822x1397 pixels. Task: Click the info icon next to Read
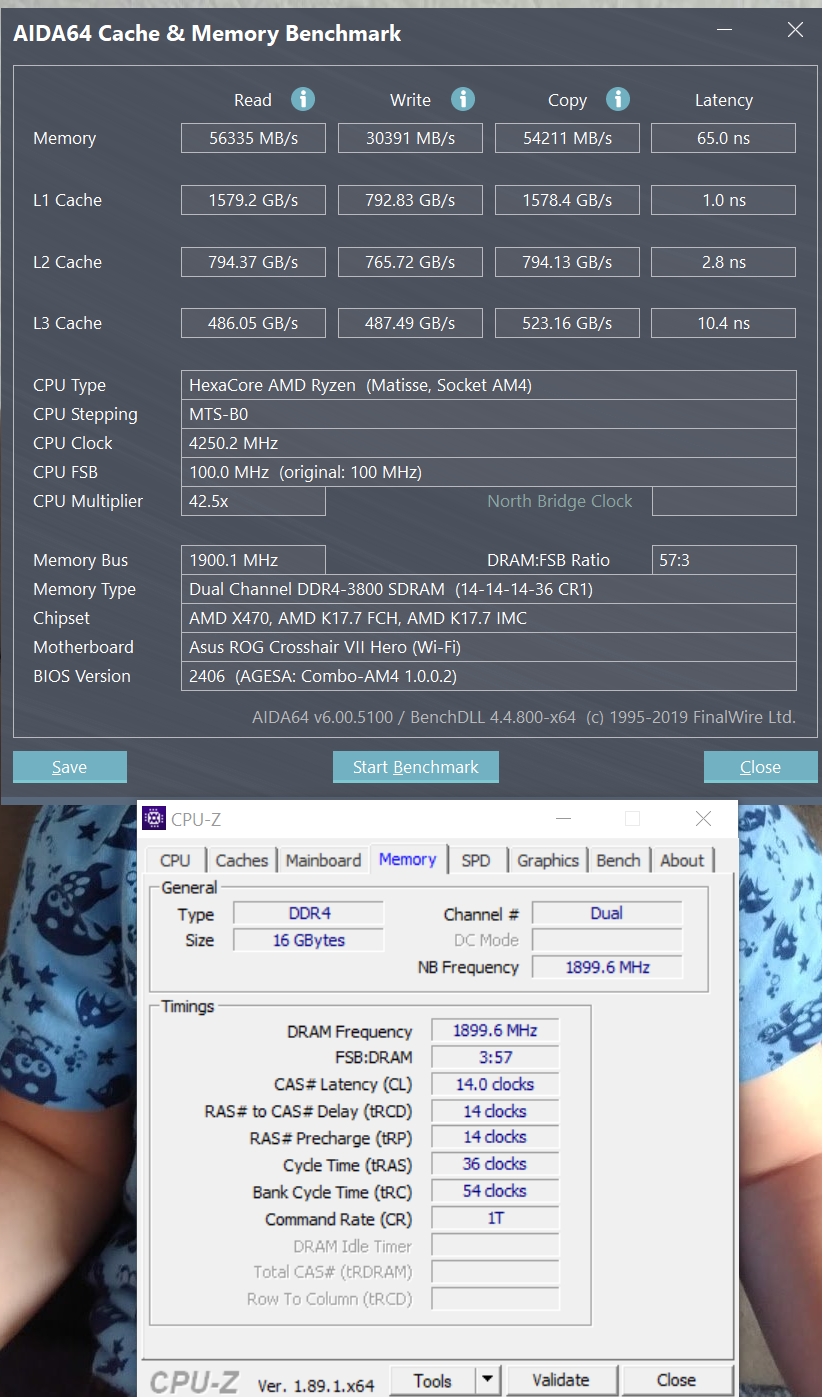coord(303,99)
